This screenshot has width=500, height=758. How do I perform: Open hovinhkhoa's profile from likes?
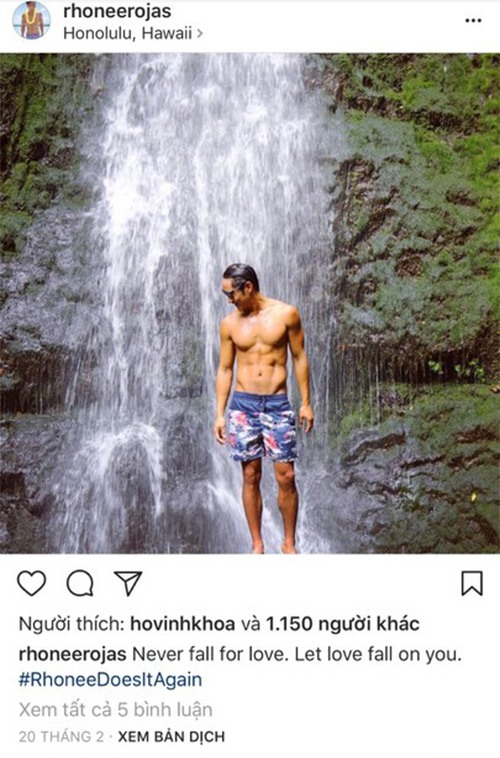coord(183,624)
